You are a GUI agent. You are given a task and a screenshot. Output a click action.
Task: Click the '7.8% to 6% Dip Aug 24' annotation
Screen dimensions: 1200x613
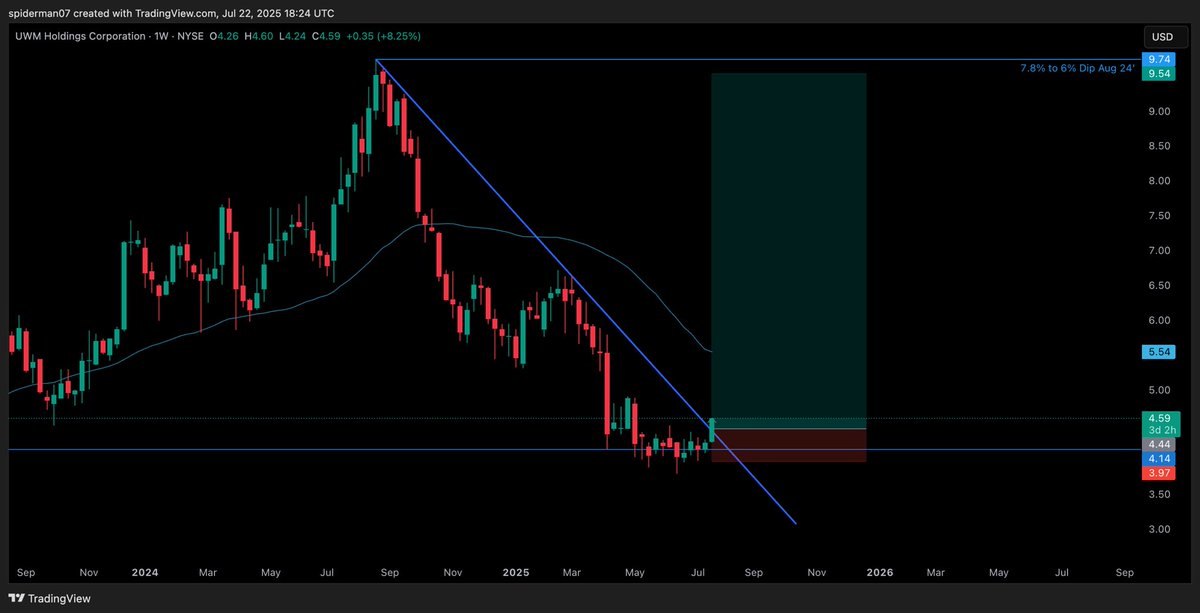(1078, 68)
